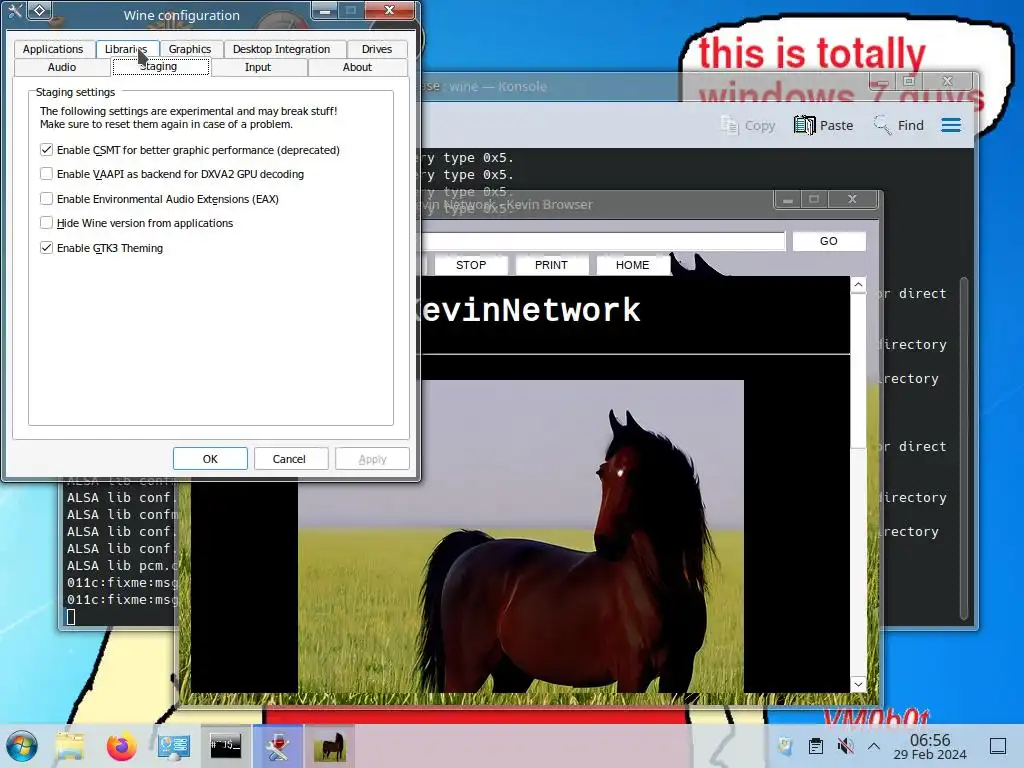Click Apply in Wine configuration

[372, 459]
